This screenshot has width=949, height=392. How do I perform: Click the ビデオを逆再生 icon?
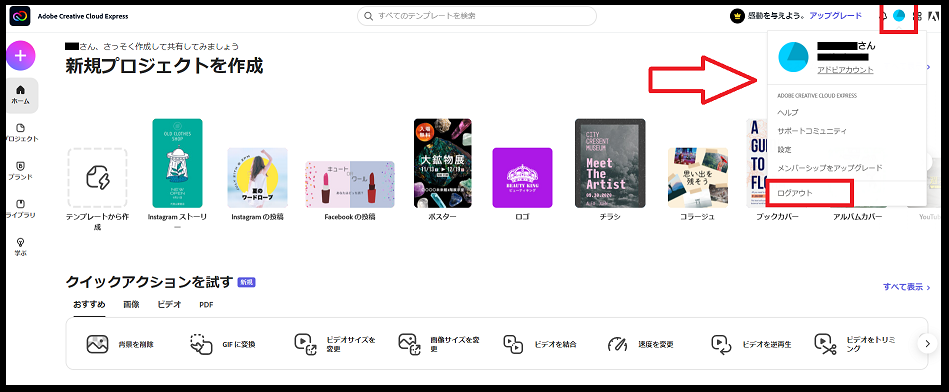tap(721, 344)
